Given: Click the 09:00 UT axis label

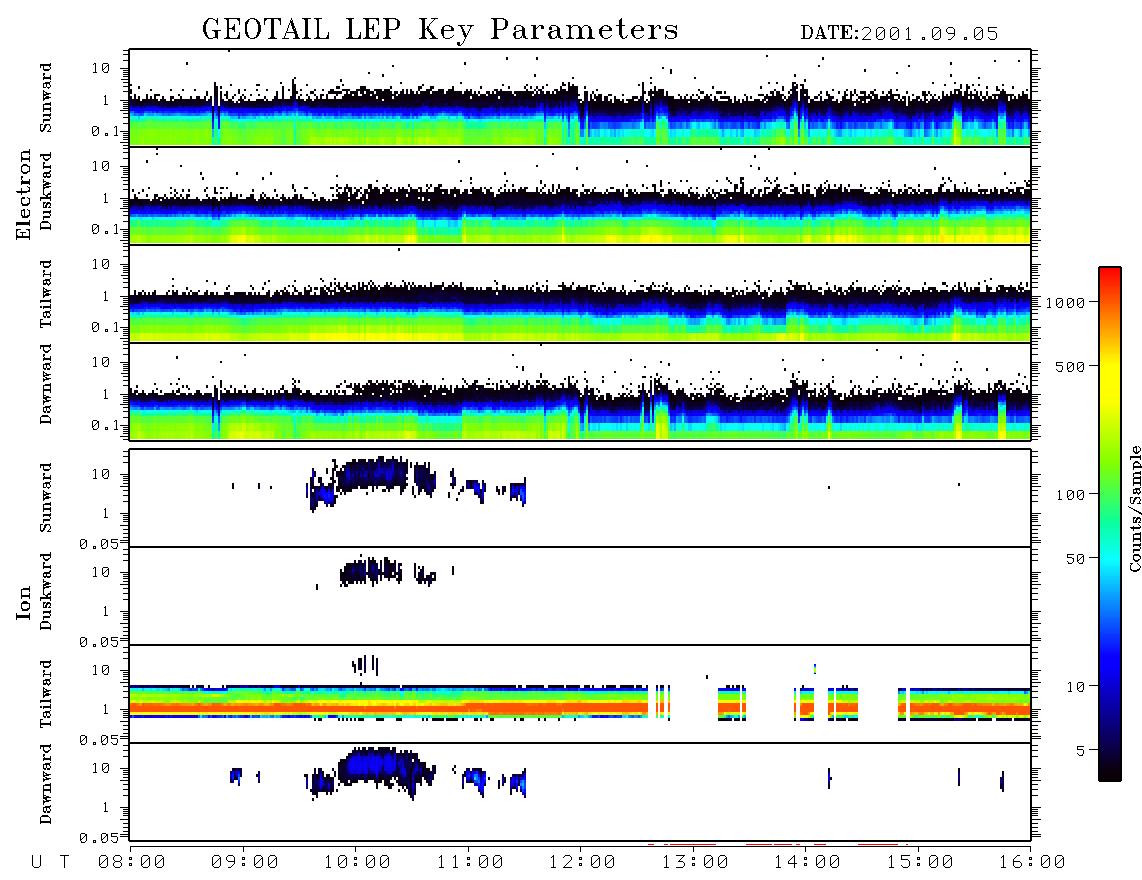Looking at the screenshot, I should pyautogui.click(x=245, y=862).
